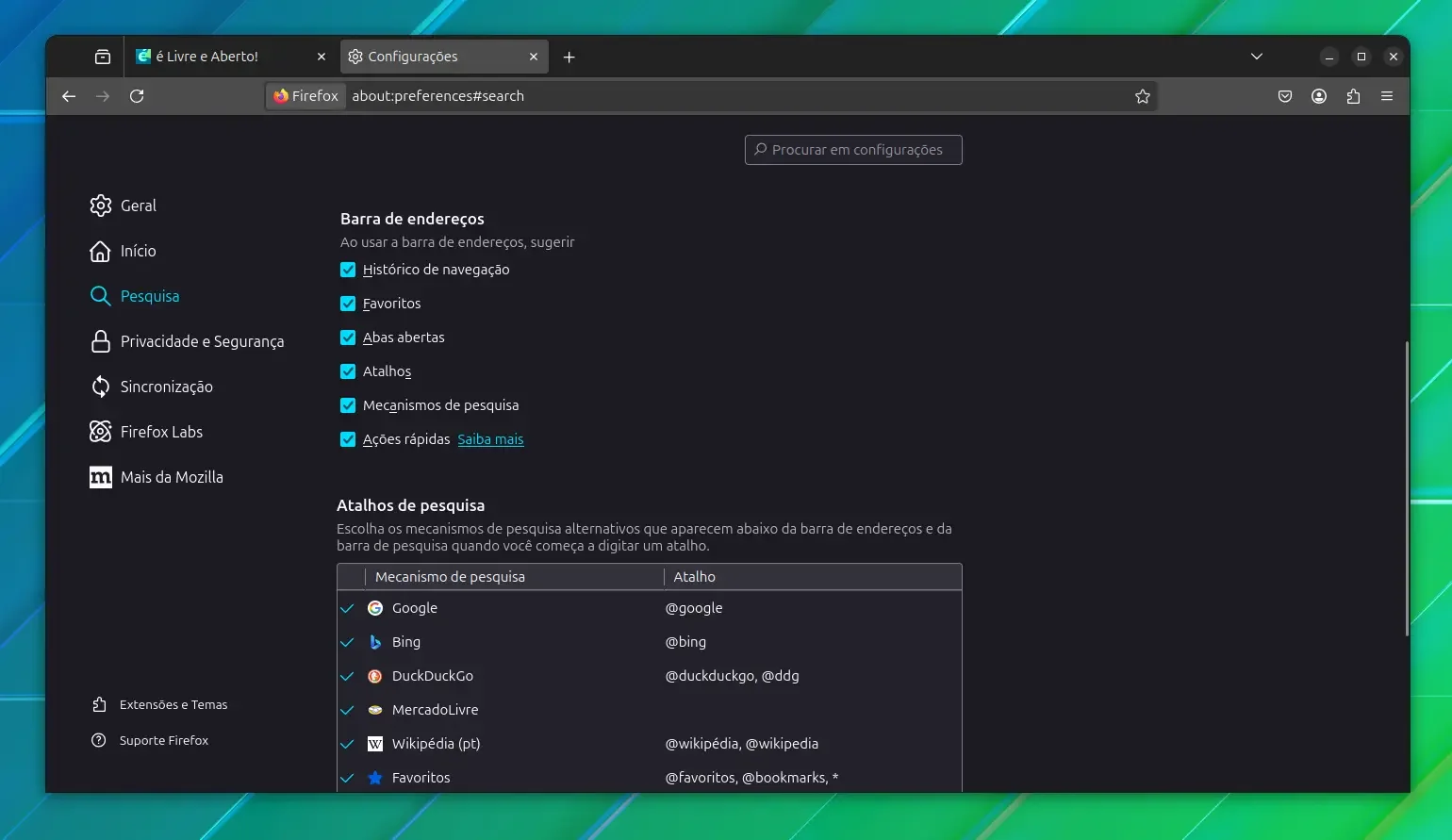This screenshot has height=840, width=1452.
Task: Uncheck Histórico de navegação
Action: 348,270
